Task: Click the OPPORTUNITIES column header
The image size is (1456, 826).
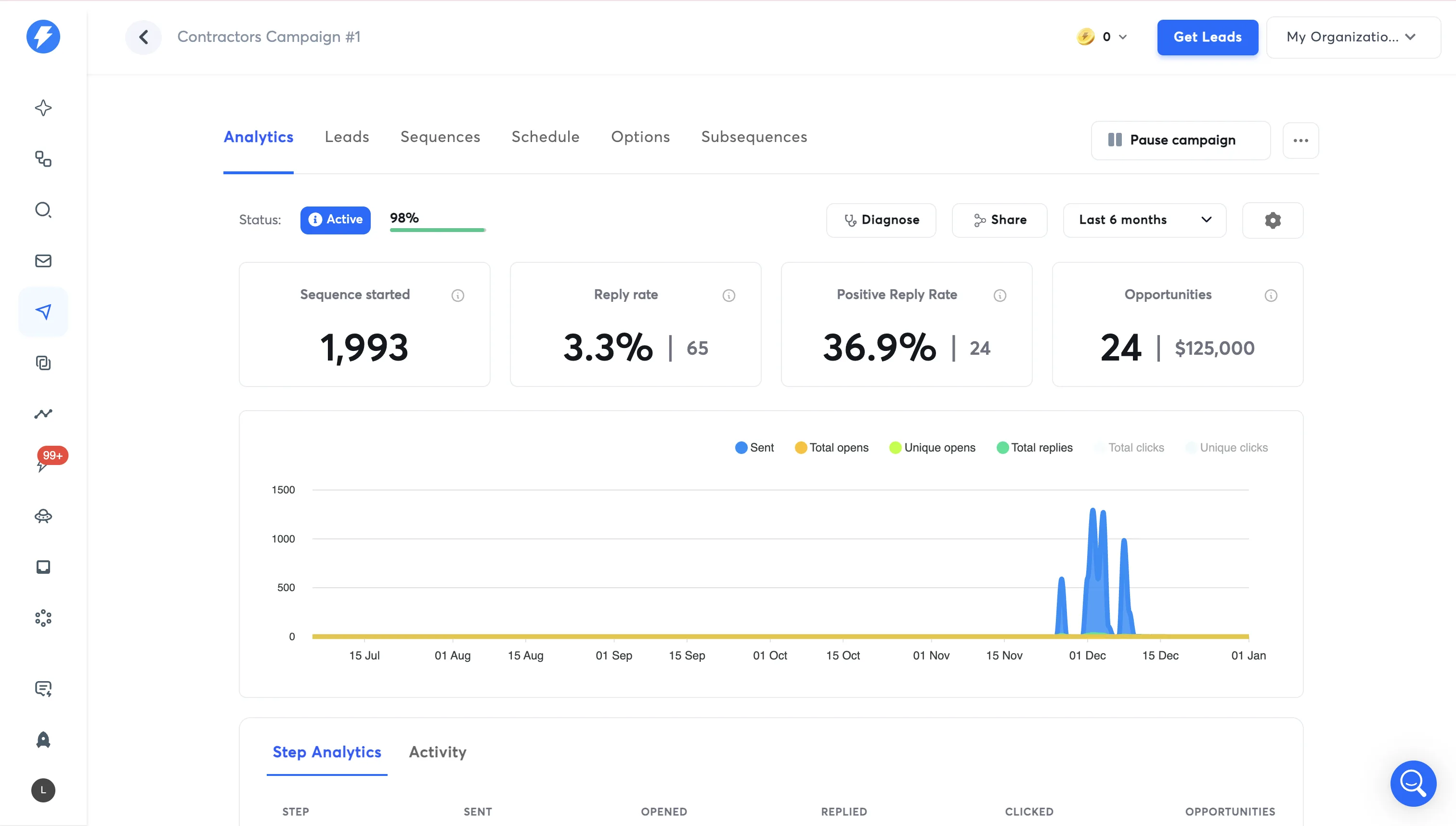Action: [1230, 812]
